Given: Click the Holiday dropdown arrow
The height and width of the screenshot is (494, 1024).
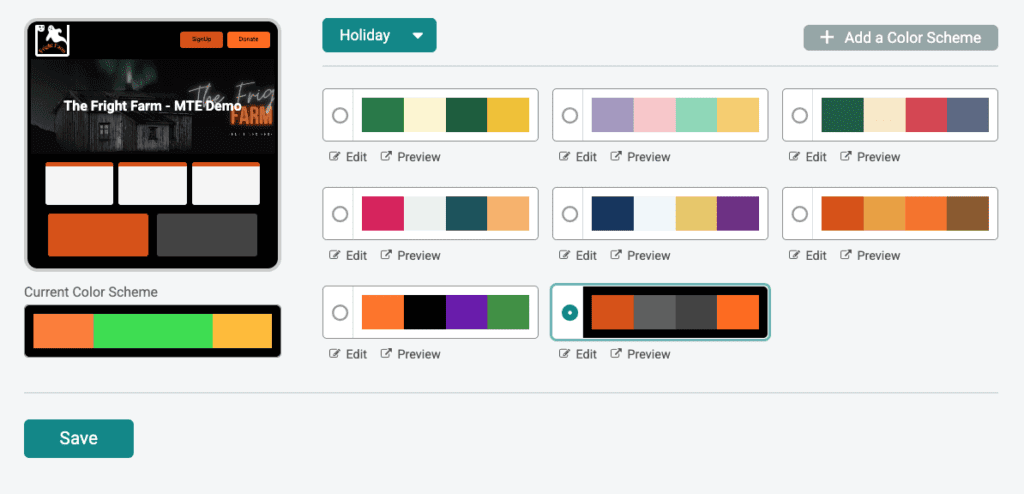Looking at the screenshot, I should [418, 35].
